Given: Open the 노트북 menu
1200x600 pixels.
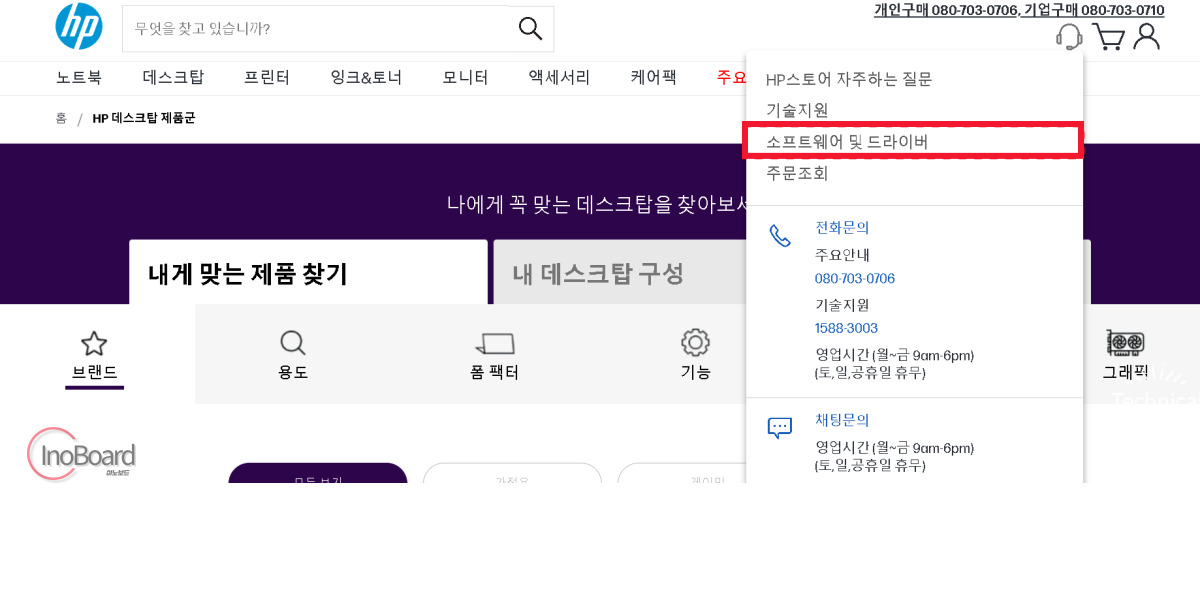Looking at the screenshot, I should (79, 77).
